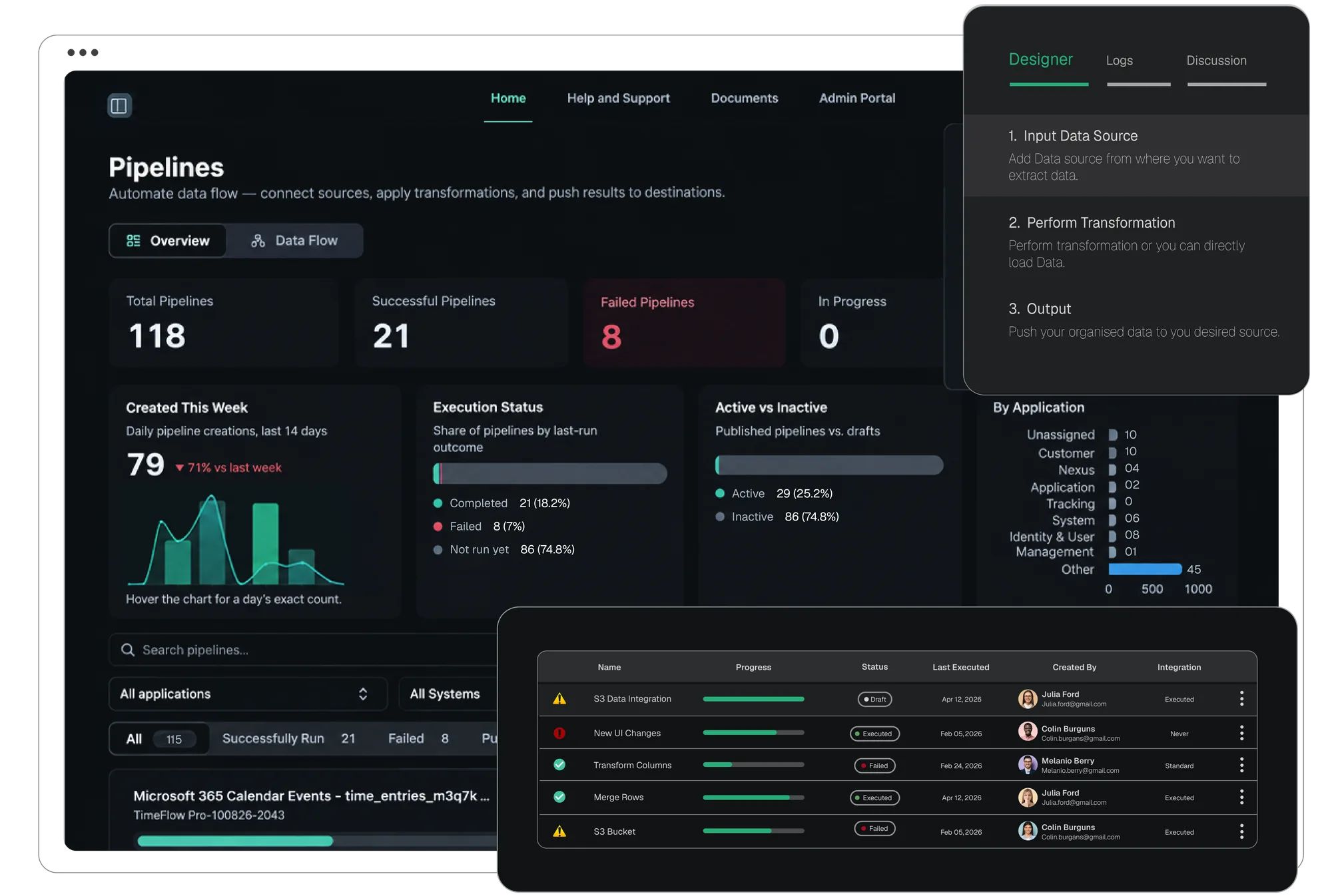
Task: Click the Draft status badge
Action: coord(874,699)
